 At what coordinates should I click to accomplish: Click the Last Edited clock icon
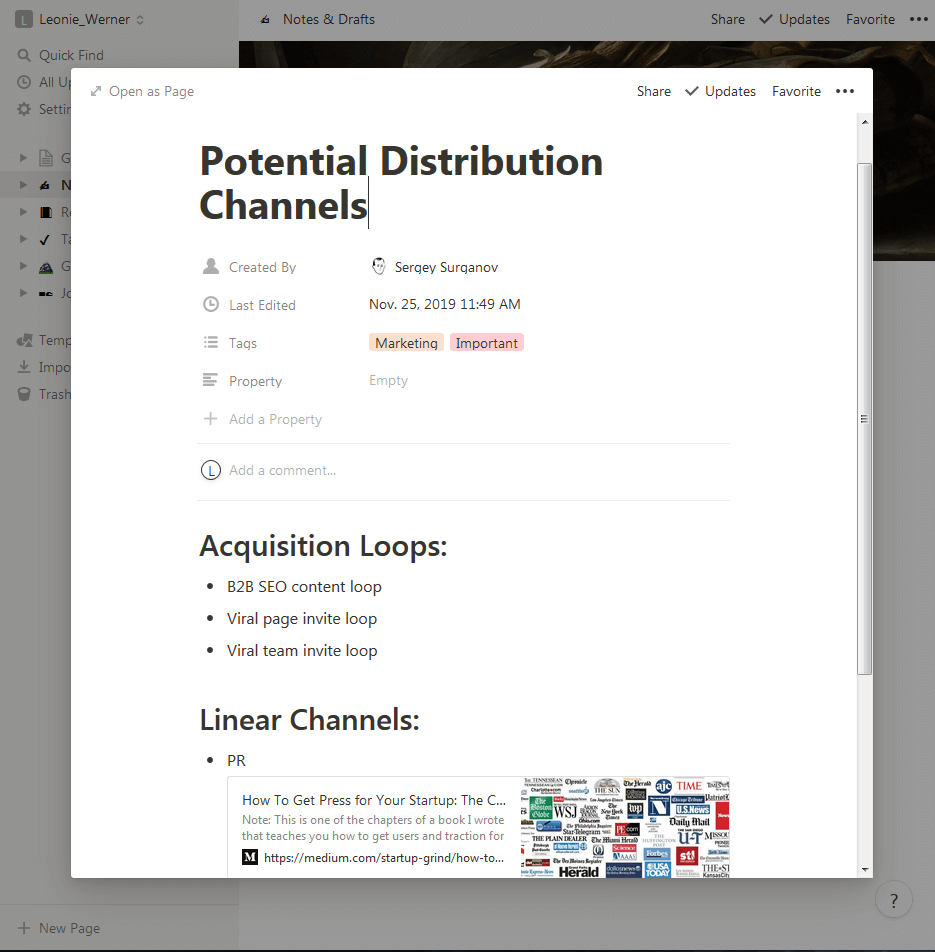coord(211,305)
